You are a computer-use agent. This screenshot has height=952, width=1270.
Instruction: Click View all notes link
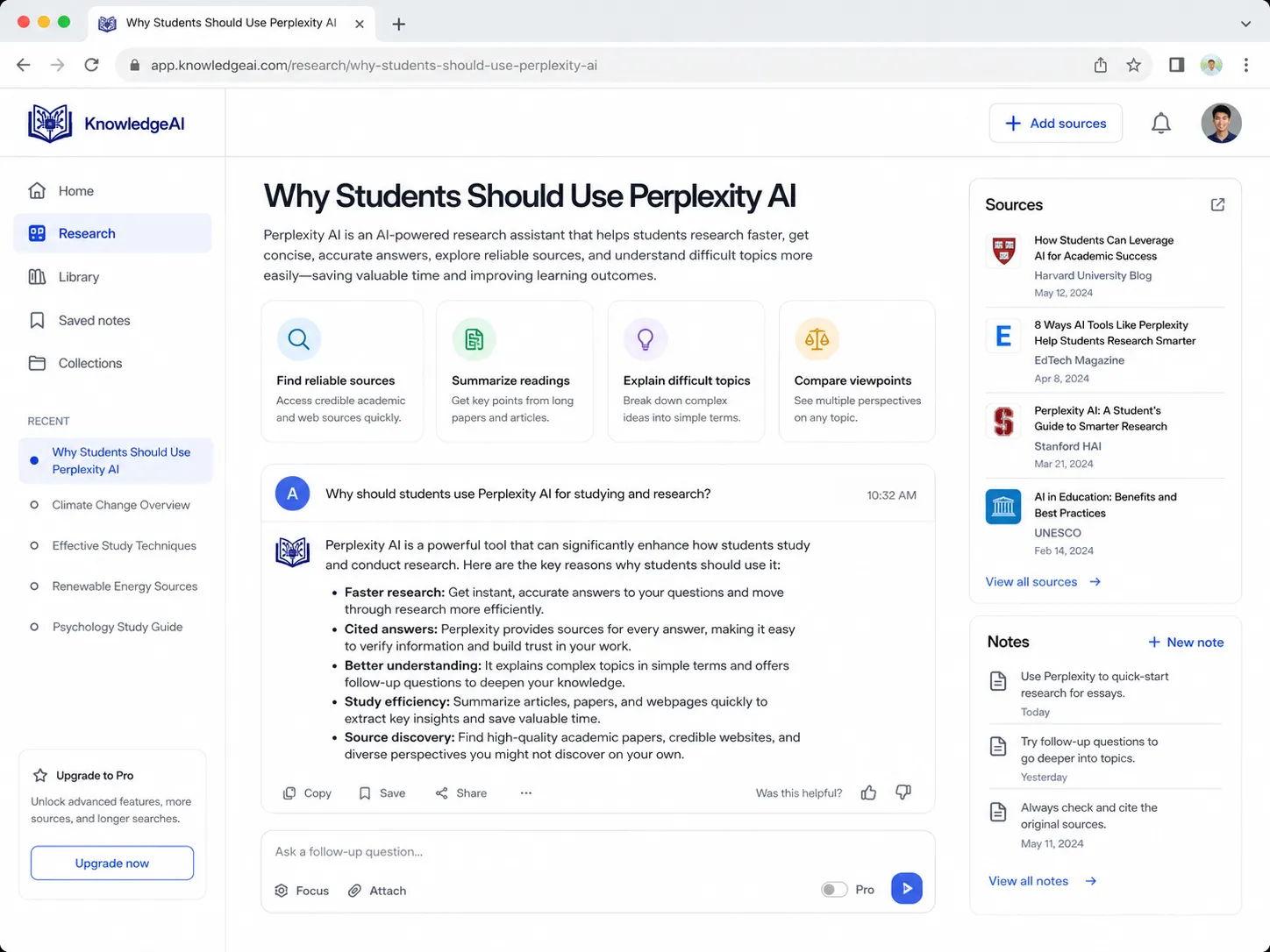coord(1043,881)
